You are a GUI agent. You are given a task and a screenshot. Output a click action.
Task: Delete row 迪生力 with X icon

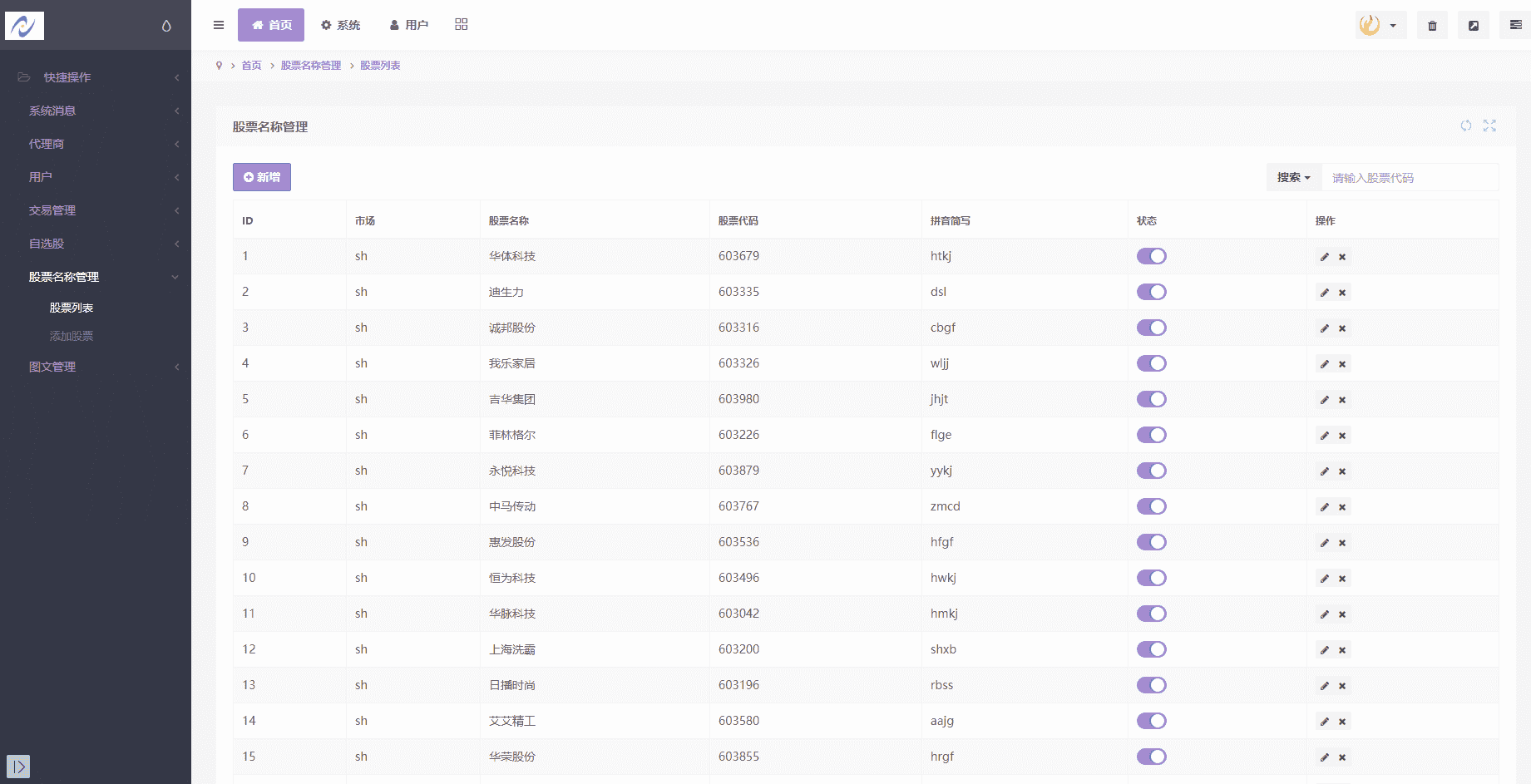tap(1342, 293)
